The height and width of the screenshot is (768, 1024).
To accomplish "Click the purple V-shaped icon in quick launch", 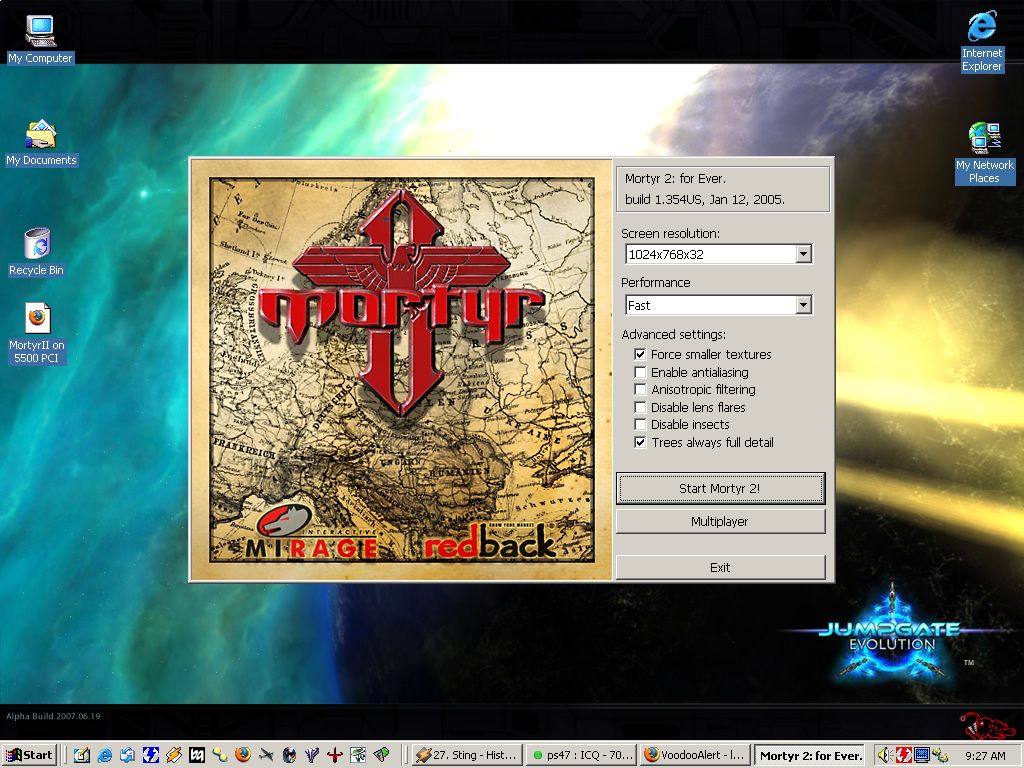I will tap(312, 755).
